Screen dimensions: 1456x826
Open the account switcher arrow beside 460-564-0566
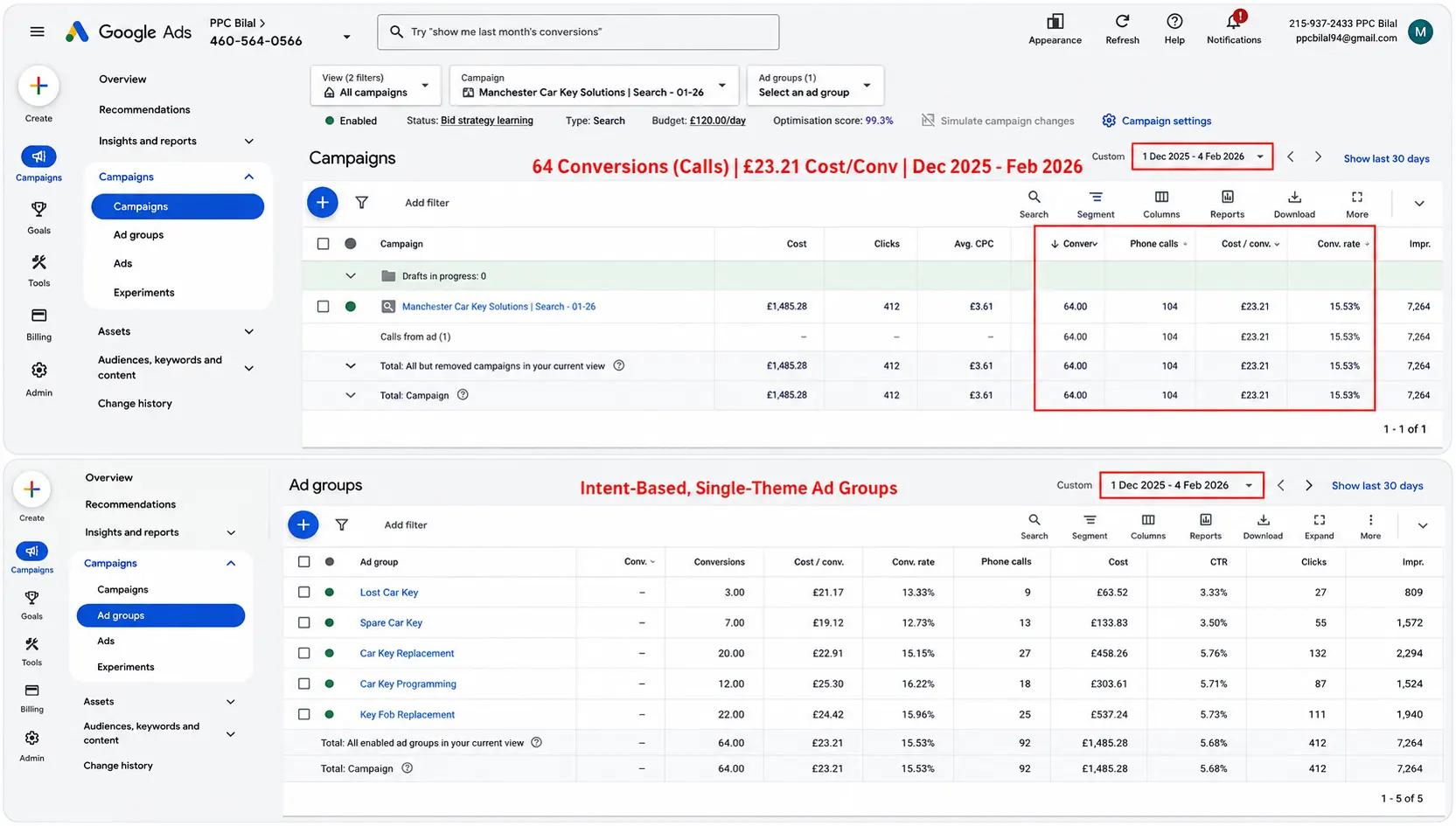point(346,38)
